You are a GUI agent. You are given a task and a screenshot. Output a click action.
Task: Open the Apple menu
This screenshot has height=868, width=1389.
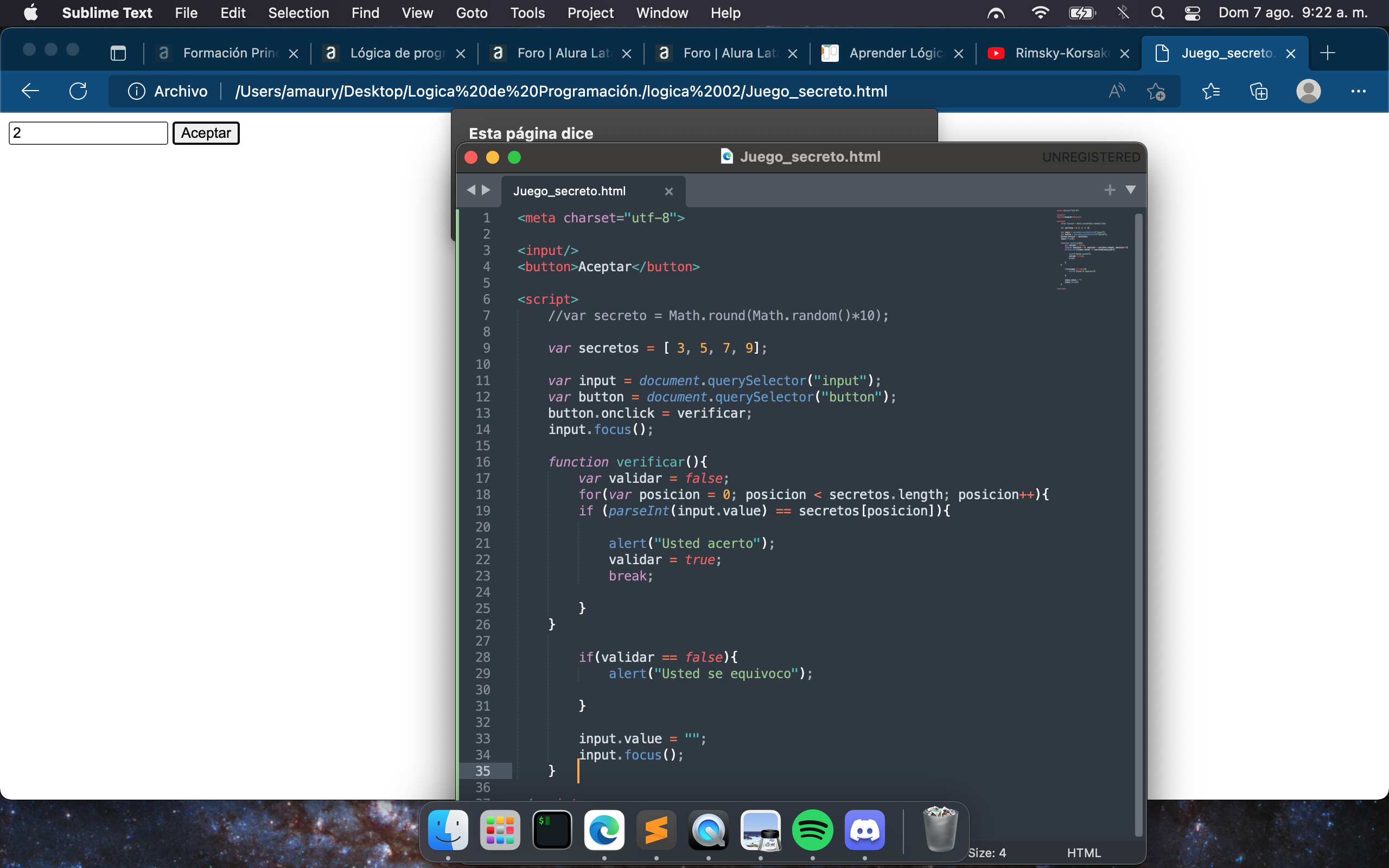pyautogui.click(x=31, y=12)
